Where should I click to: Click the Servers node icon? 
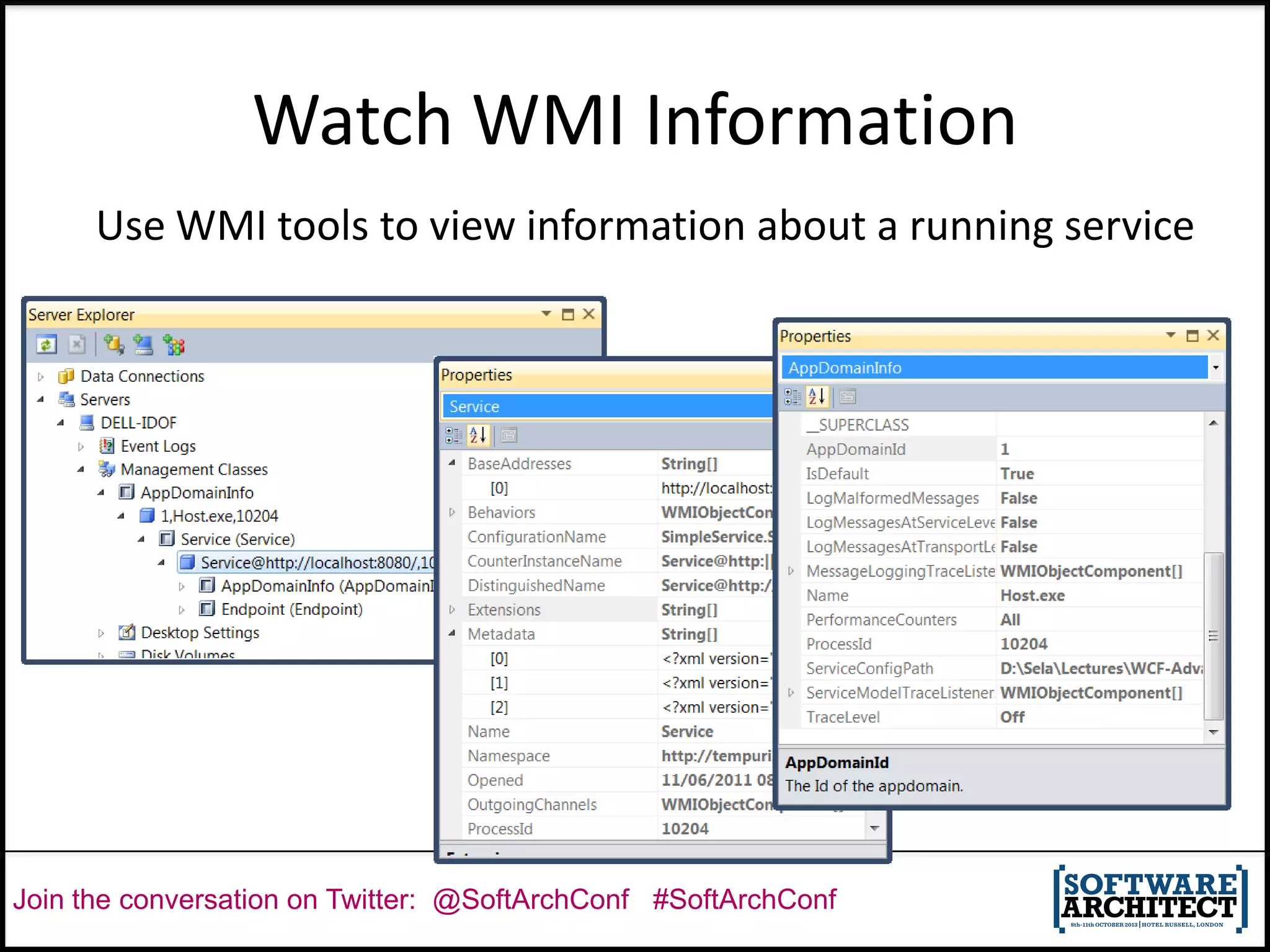(x=66, y=399)
